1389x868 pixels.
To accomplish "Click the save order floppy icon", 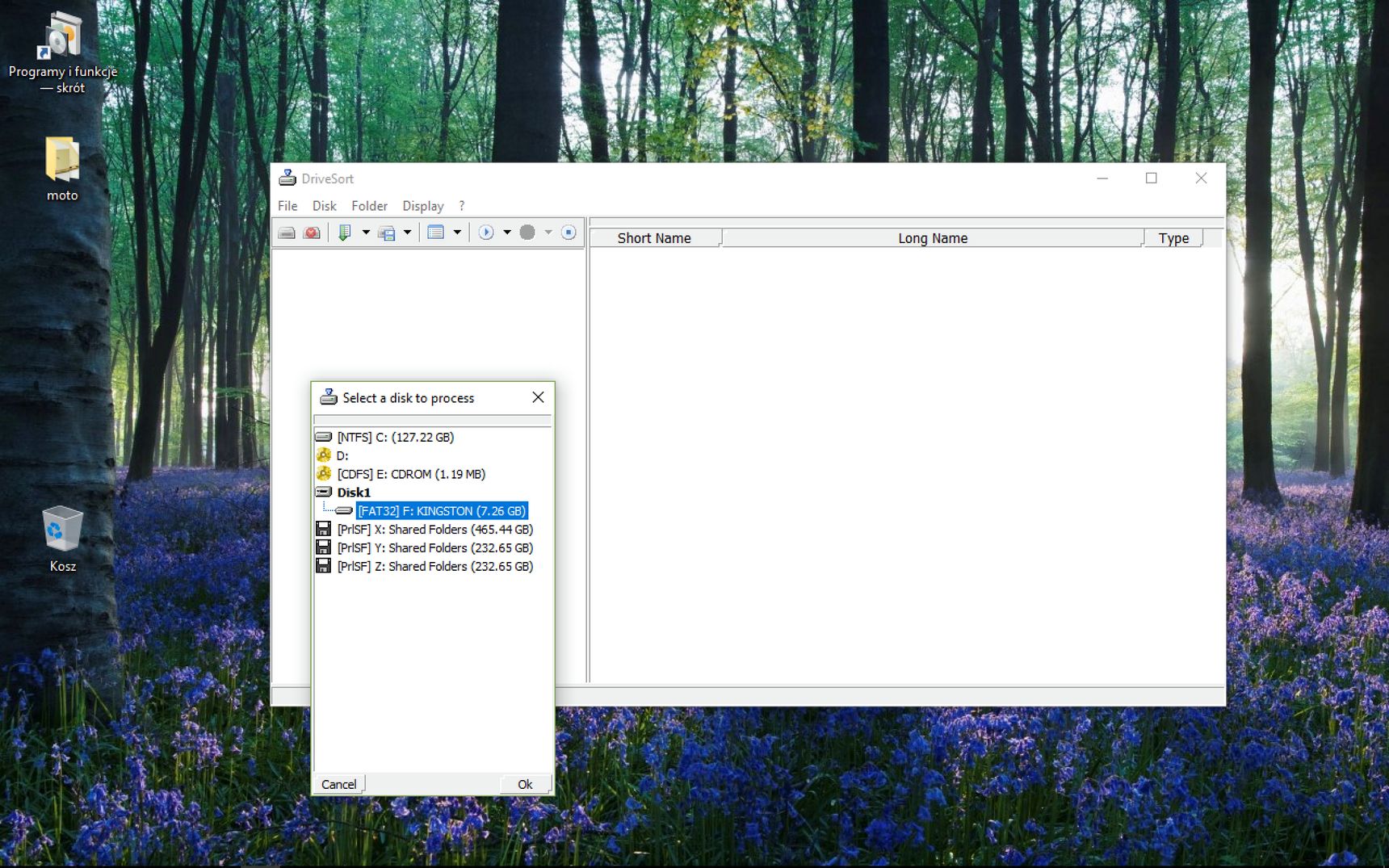I will click(387, 233).
